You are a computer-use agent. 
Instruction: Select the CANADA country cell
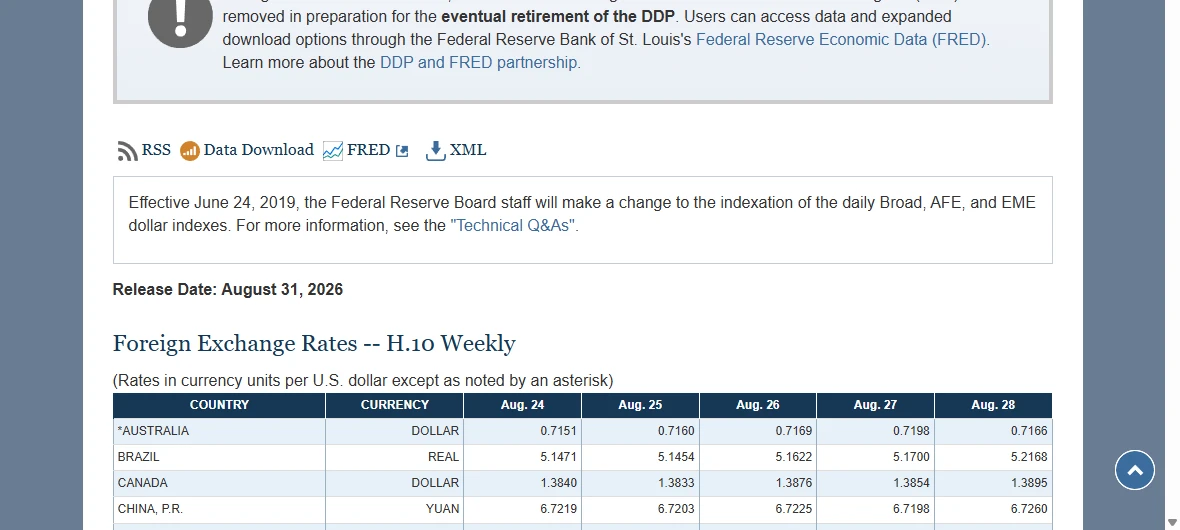(x=219, y=483)
